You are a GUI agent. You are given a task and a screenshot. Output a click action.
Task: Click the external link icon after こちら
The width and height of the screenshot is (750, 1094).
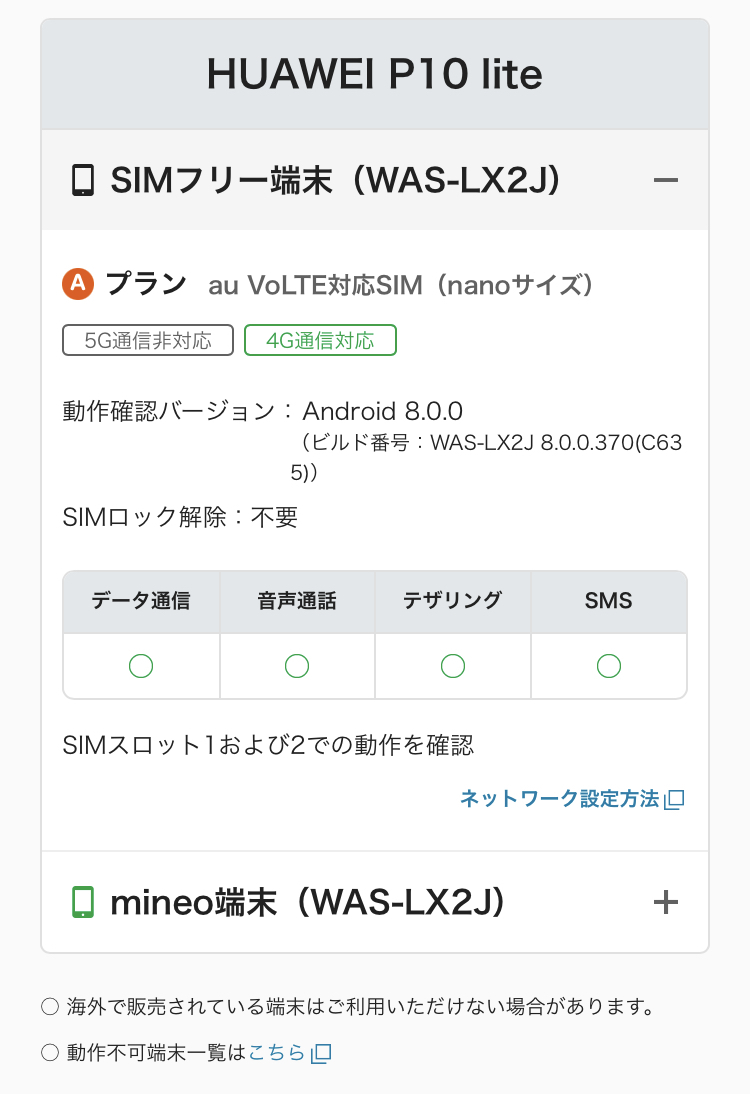click(321, 1053)
